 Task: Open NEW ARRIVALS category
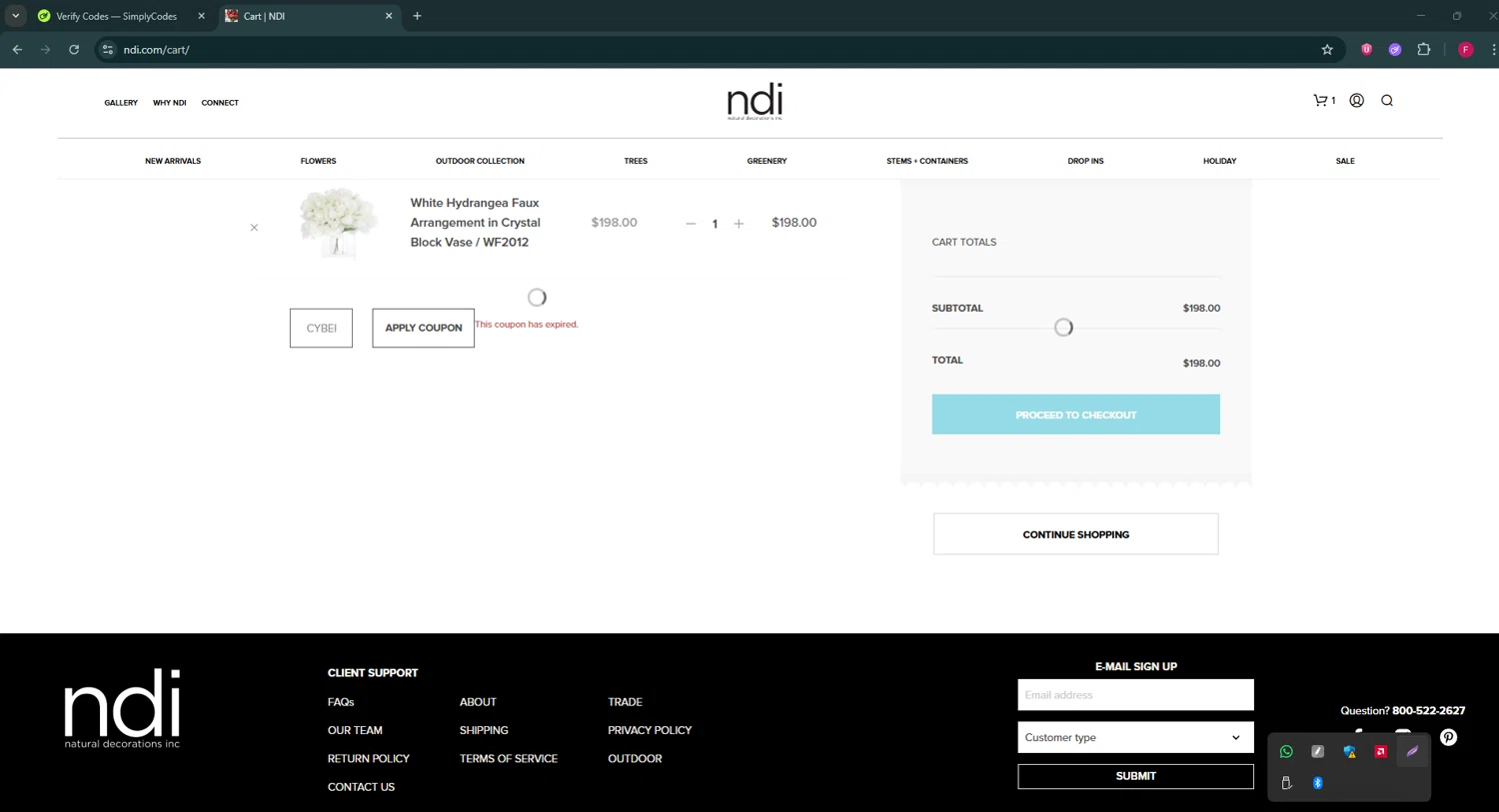(x=173, y=161)
